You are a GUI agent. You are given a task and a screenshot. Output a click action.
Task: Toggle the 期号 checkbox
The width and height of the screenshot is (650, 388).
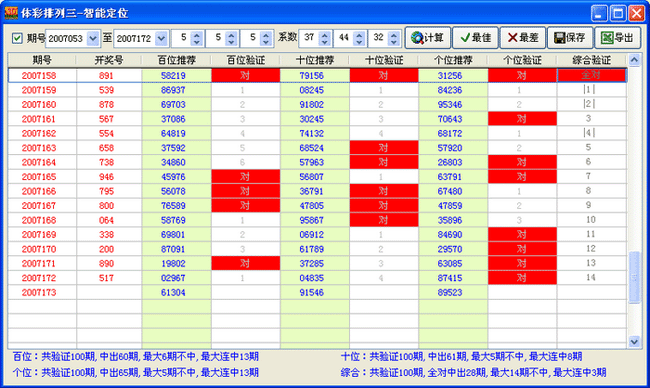[x=17, y=39]
